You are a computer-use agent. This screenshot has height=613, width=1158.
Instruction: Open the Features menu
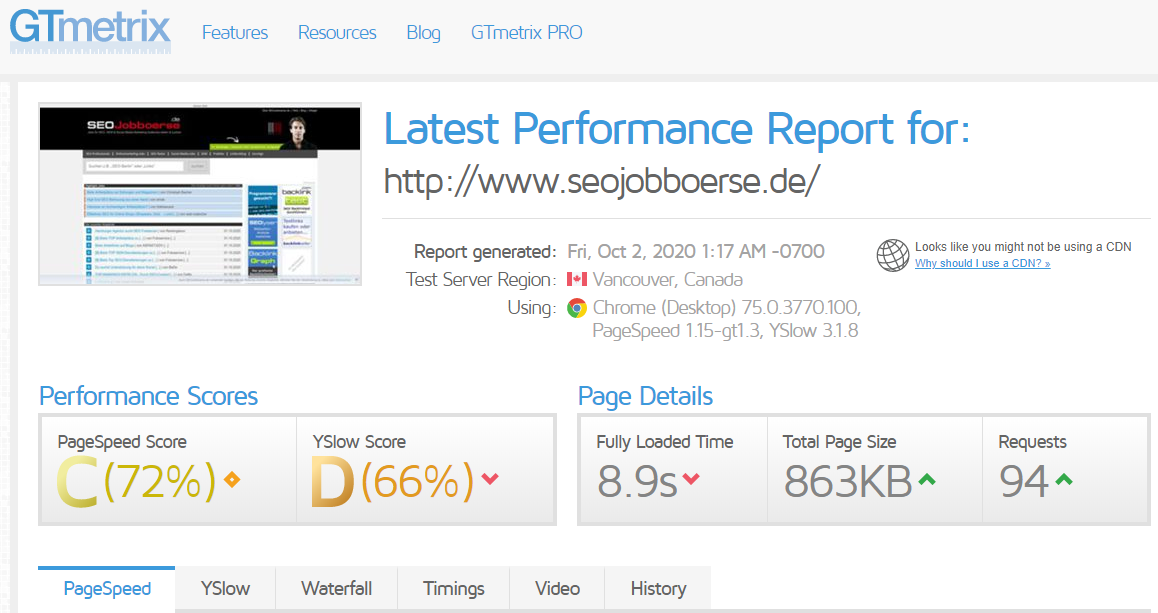(235, 32)
